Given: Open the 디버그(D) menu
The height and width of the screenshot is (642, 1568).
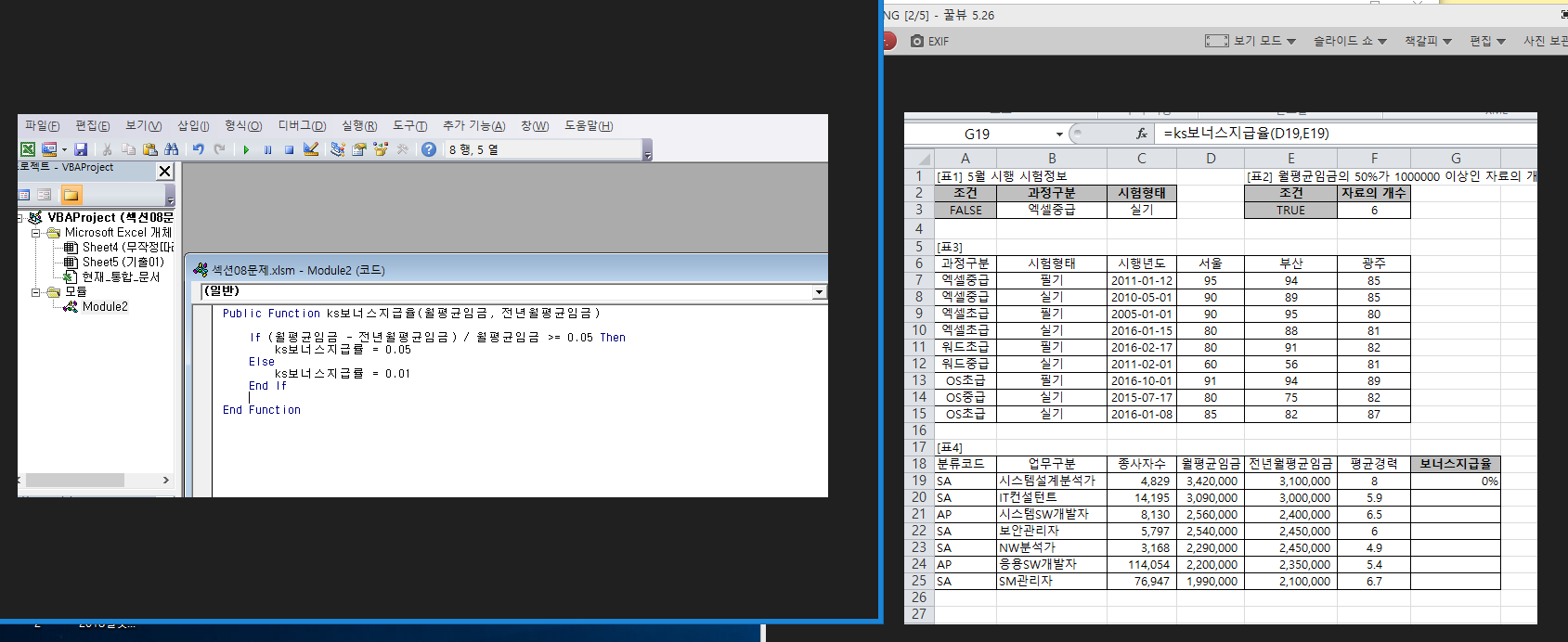Looking at the screenshot, I should [302, 126].
